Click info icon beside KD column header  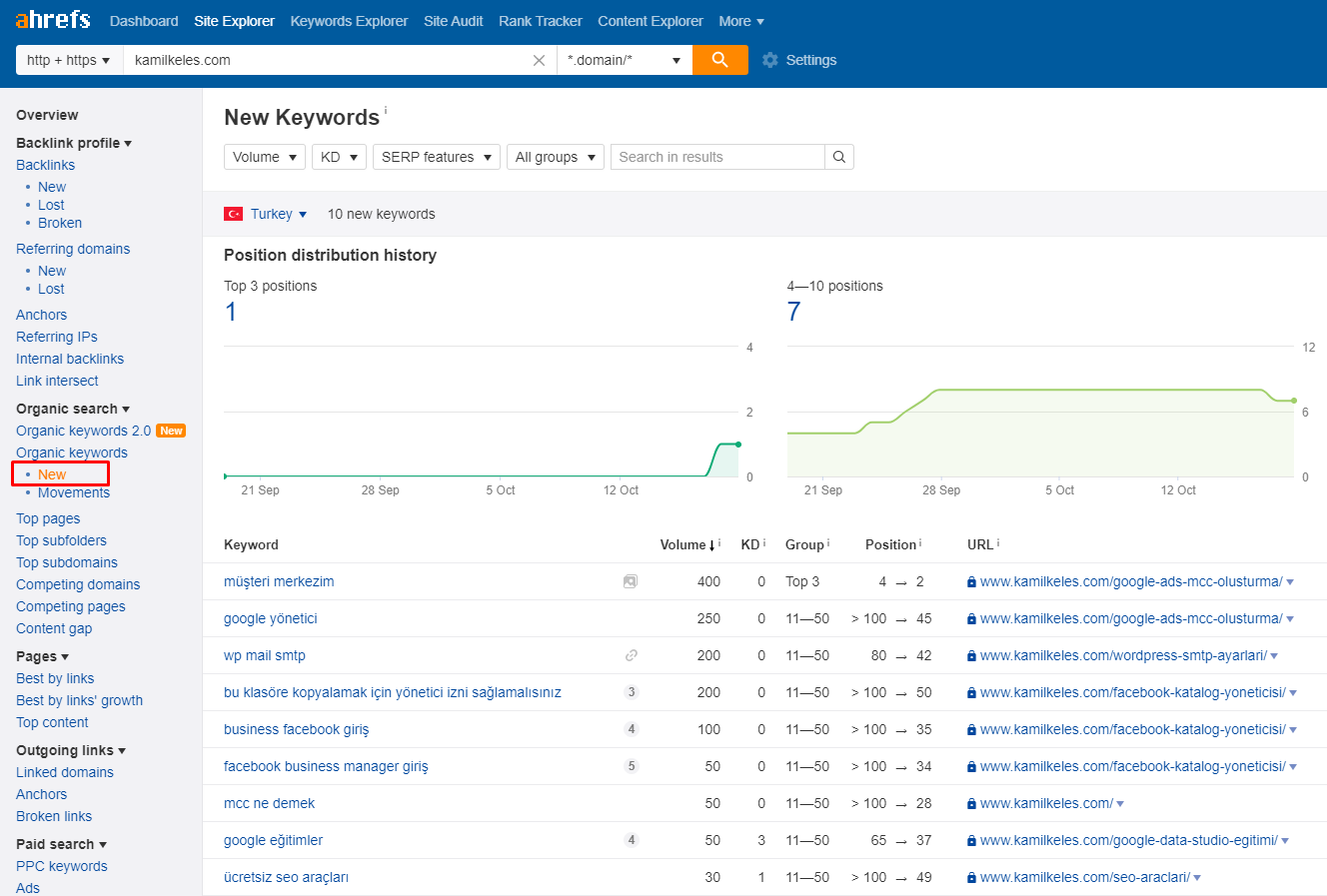764,543
